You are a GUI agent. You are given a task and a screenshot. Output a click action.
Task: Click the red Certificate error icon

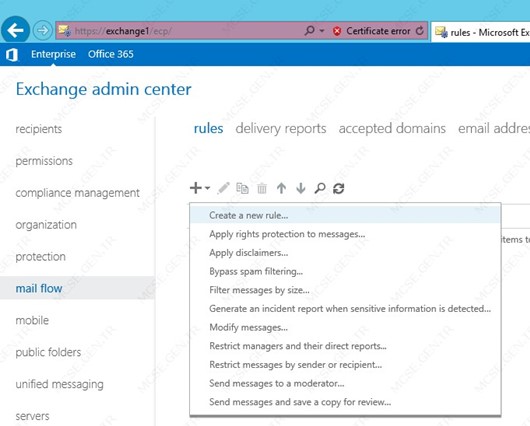point(337,31)
